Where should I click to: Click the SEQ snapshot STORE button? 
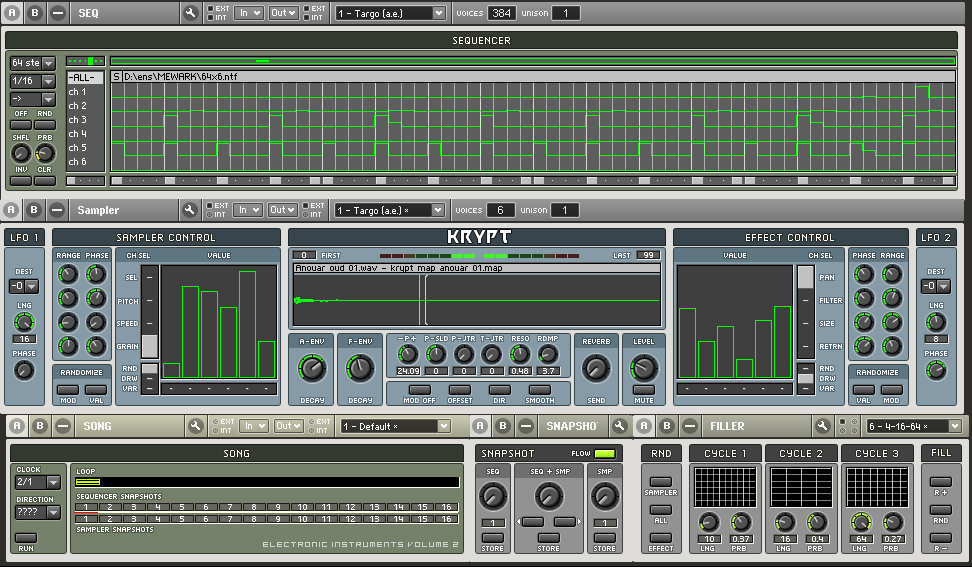[x=493, y=537]
